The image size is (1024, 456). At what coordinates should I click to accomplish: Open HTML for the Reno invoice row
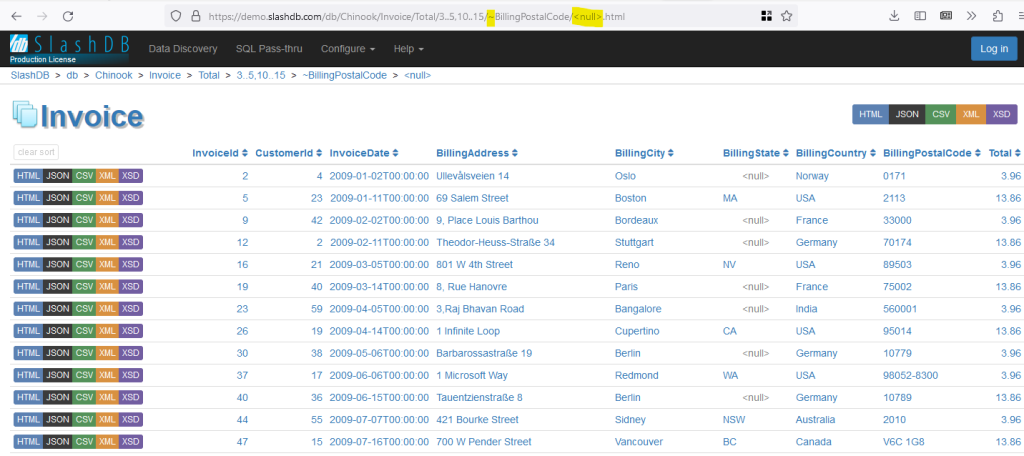point(28,265)
